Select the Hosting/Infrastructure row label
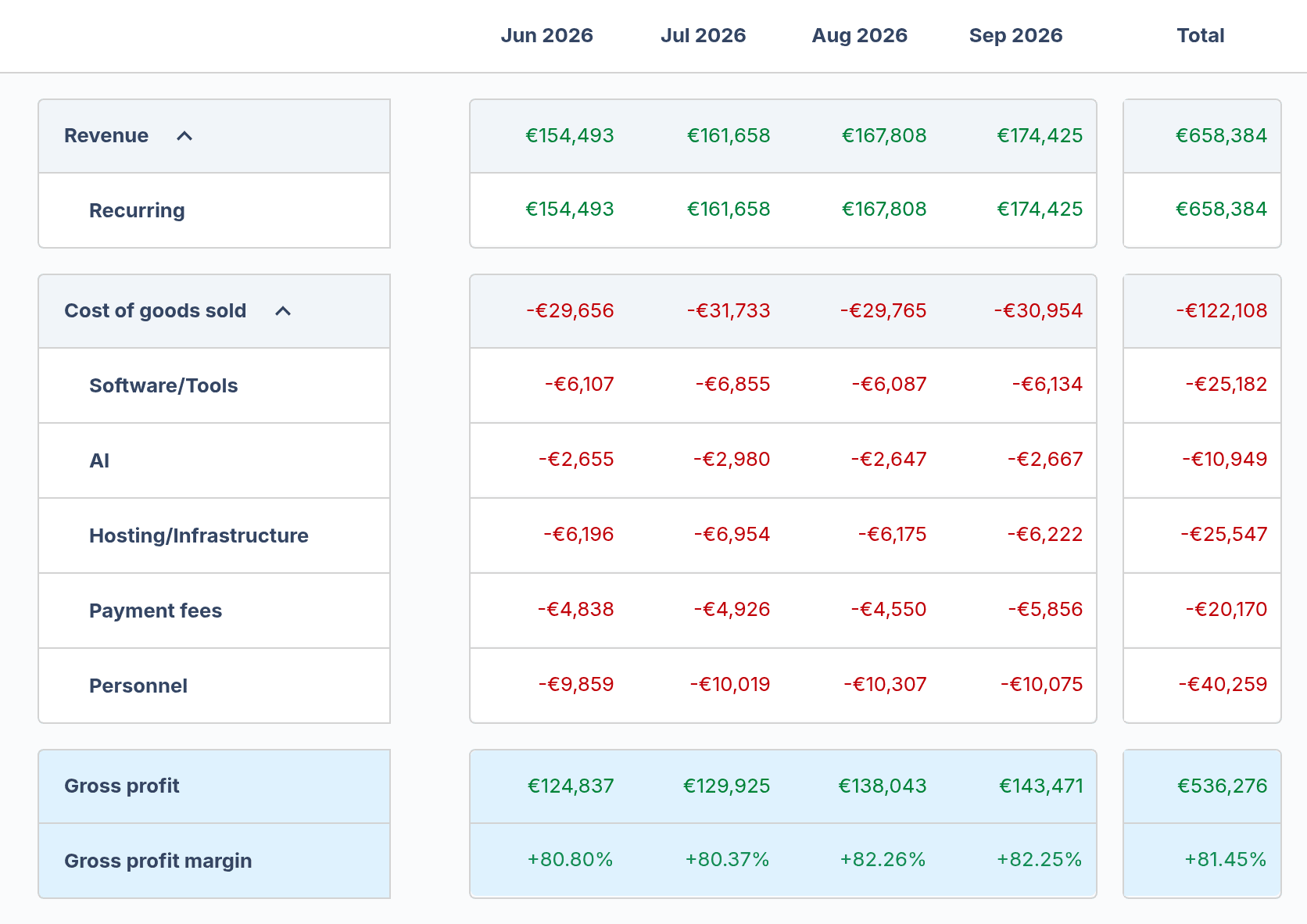1307x924 pixels. [199, 535]
